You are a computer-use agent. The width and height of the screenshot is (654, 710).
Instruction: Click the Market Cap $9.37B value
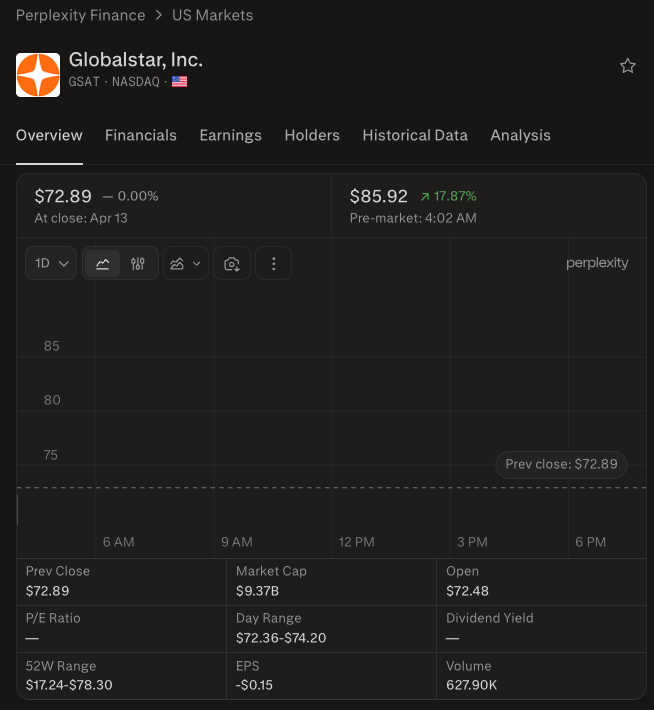tap(257, 591)
